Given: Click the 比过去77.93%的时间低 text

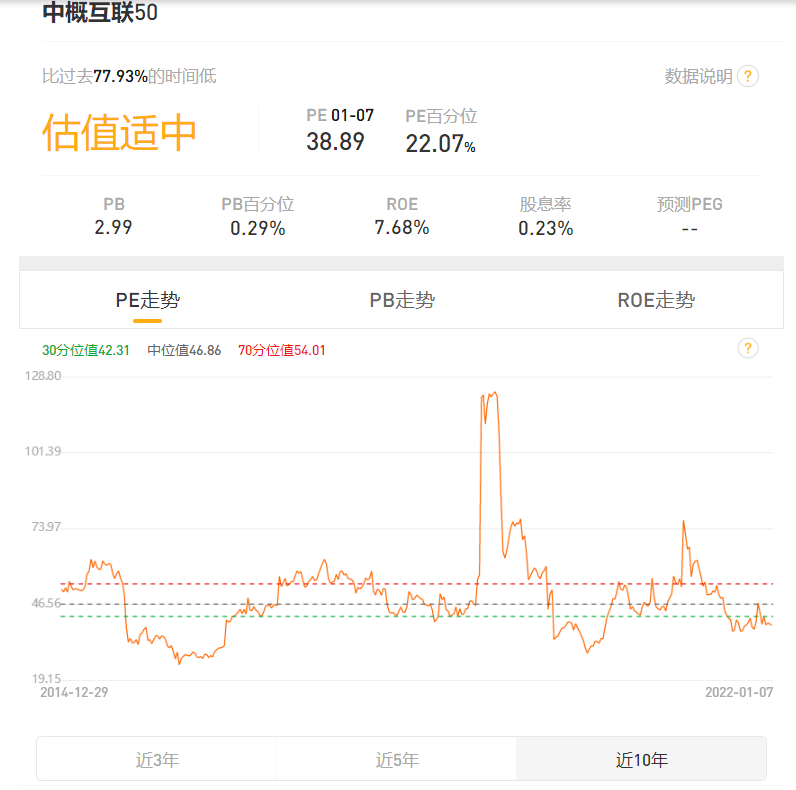Looking at the screenshot, I should 129,77.
